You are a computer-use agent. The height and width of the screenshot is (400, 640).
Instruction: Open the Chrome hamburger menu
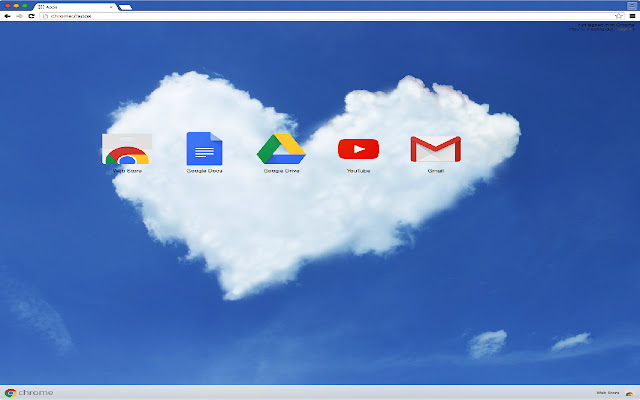(632, 16)
